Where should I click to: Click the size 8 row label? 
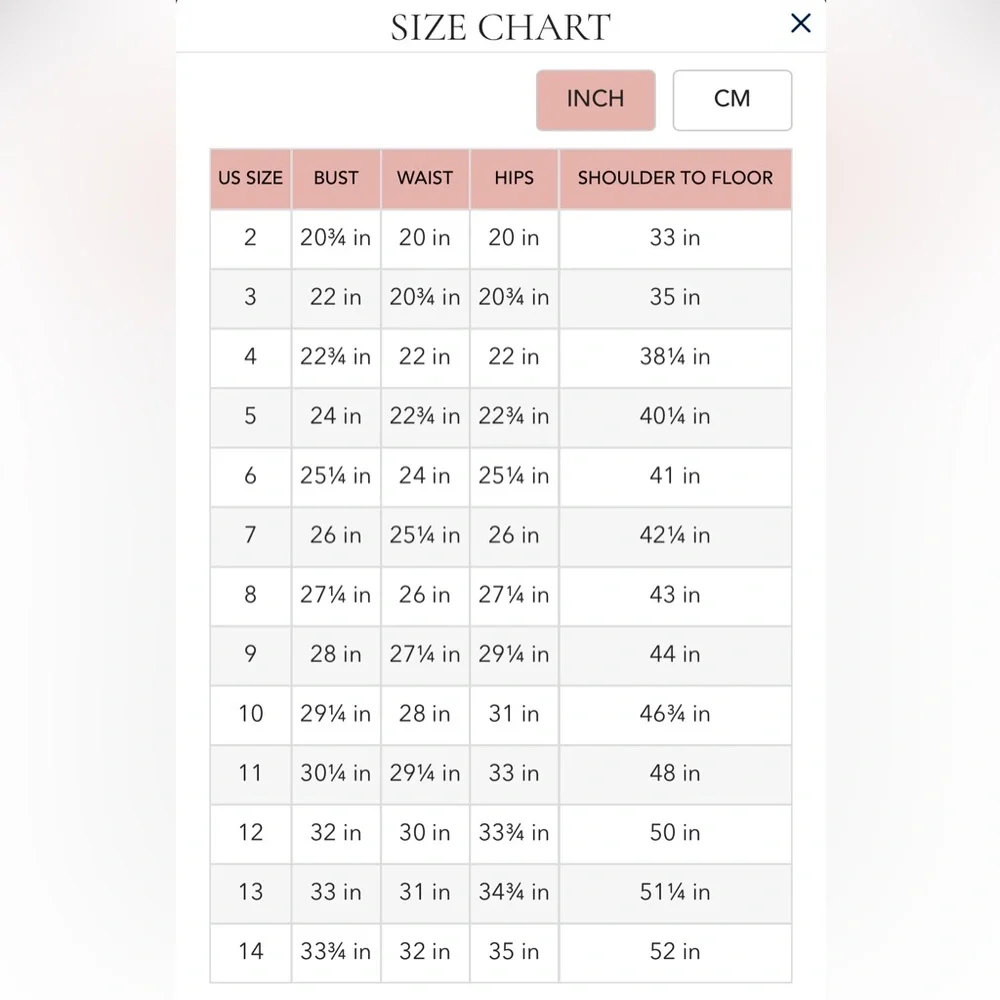(x=251, y=595)
